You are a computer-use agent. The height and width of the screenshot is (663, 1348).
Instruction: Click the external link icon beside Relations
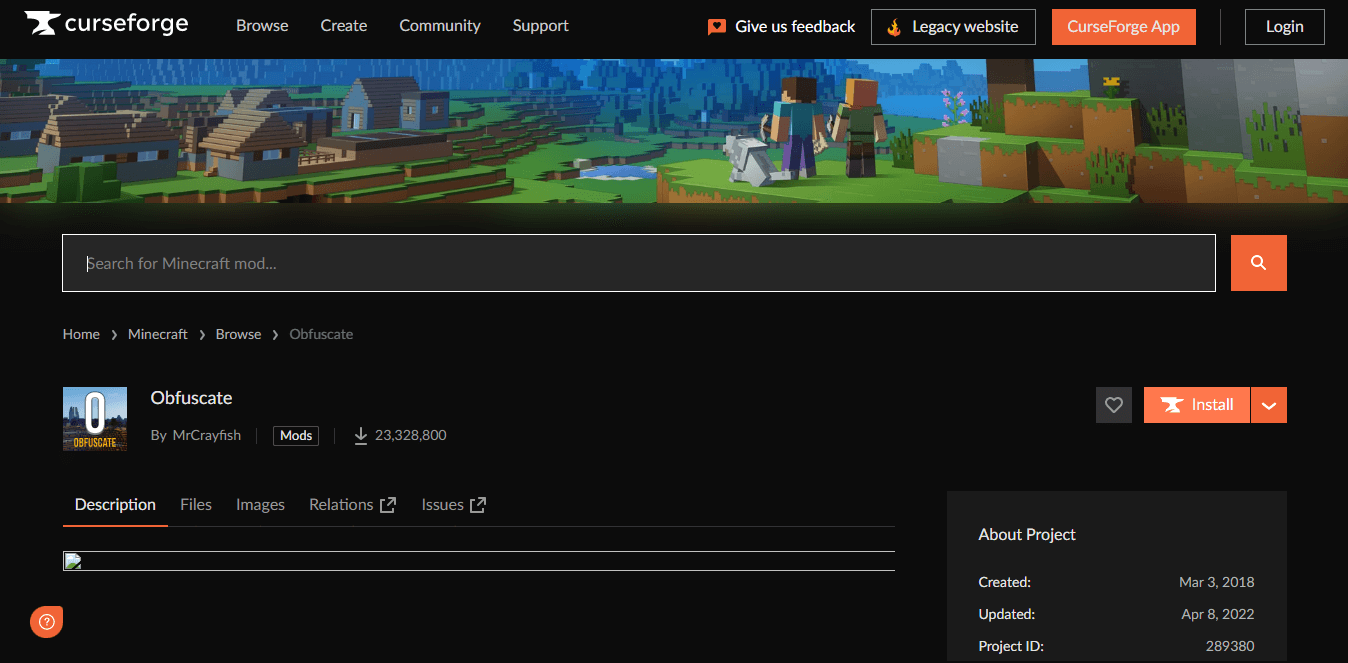click(388, 505)
